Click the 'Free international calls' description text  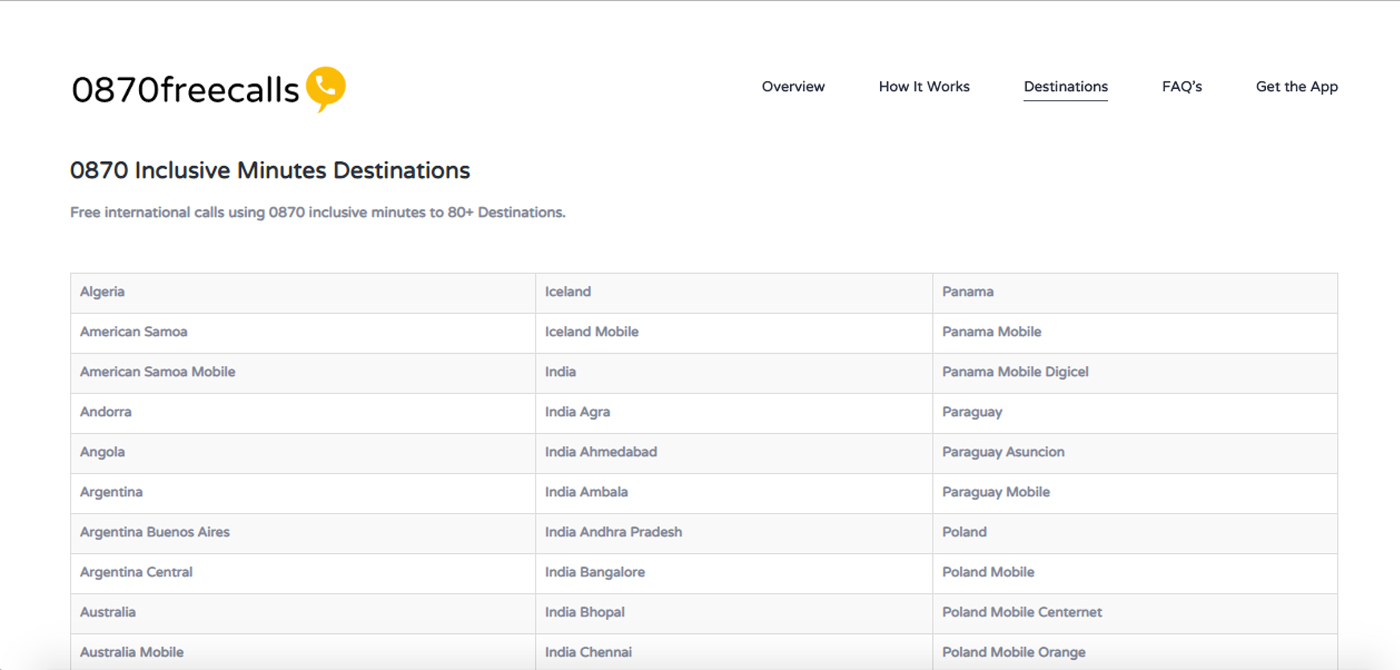point(318,212)
